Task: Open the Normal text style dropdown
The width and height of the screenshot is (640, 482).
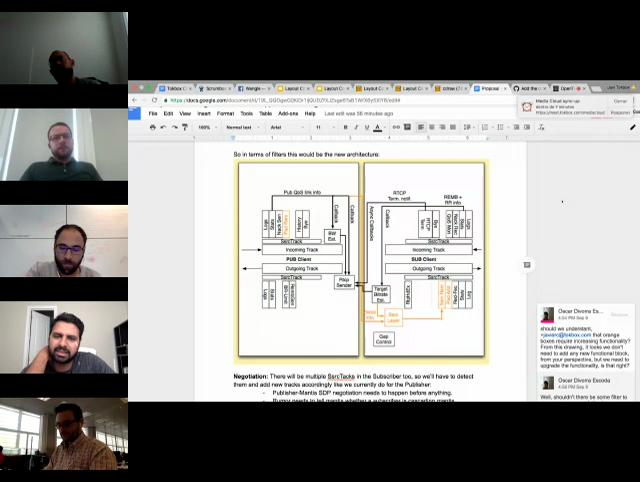Action: point(243,127)
